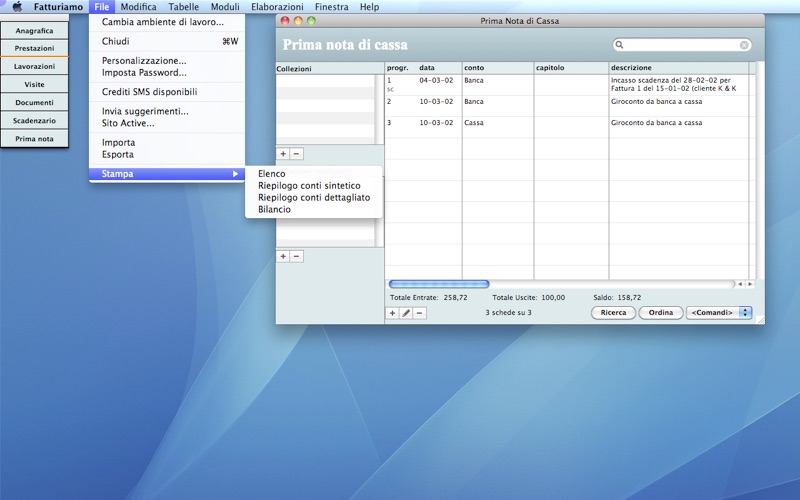Click the search magnifying glass icon
800x500 pixels.
(621, 45)
